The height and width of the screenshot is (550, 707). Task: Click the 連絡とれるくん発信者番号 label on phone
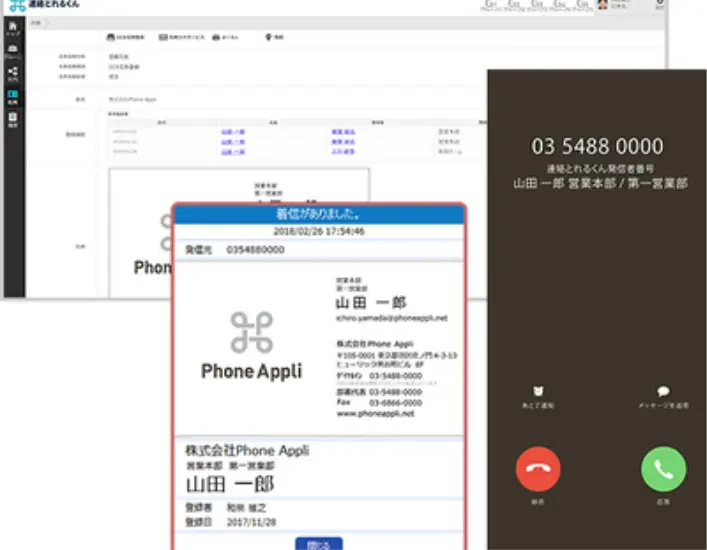600,169
